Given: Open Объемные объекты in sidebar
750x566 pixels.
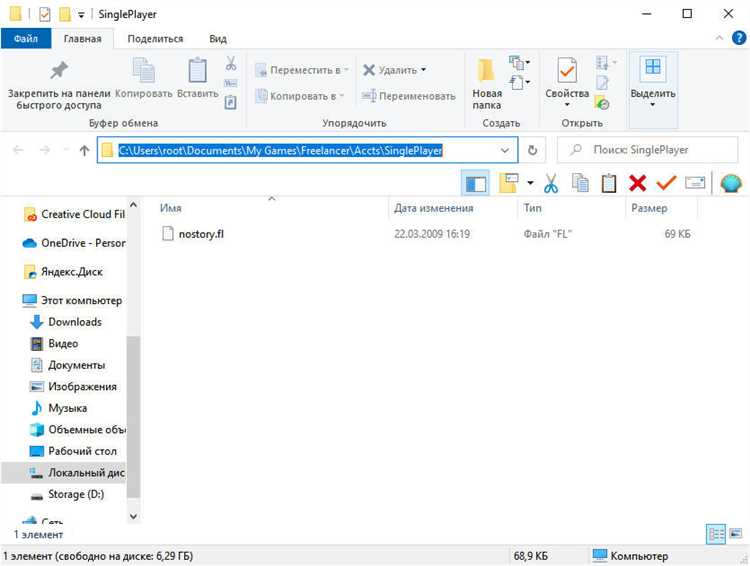Looking at the screenshot, I should tap(77, 430).
